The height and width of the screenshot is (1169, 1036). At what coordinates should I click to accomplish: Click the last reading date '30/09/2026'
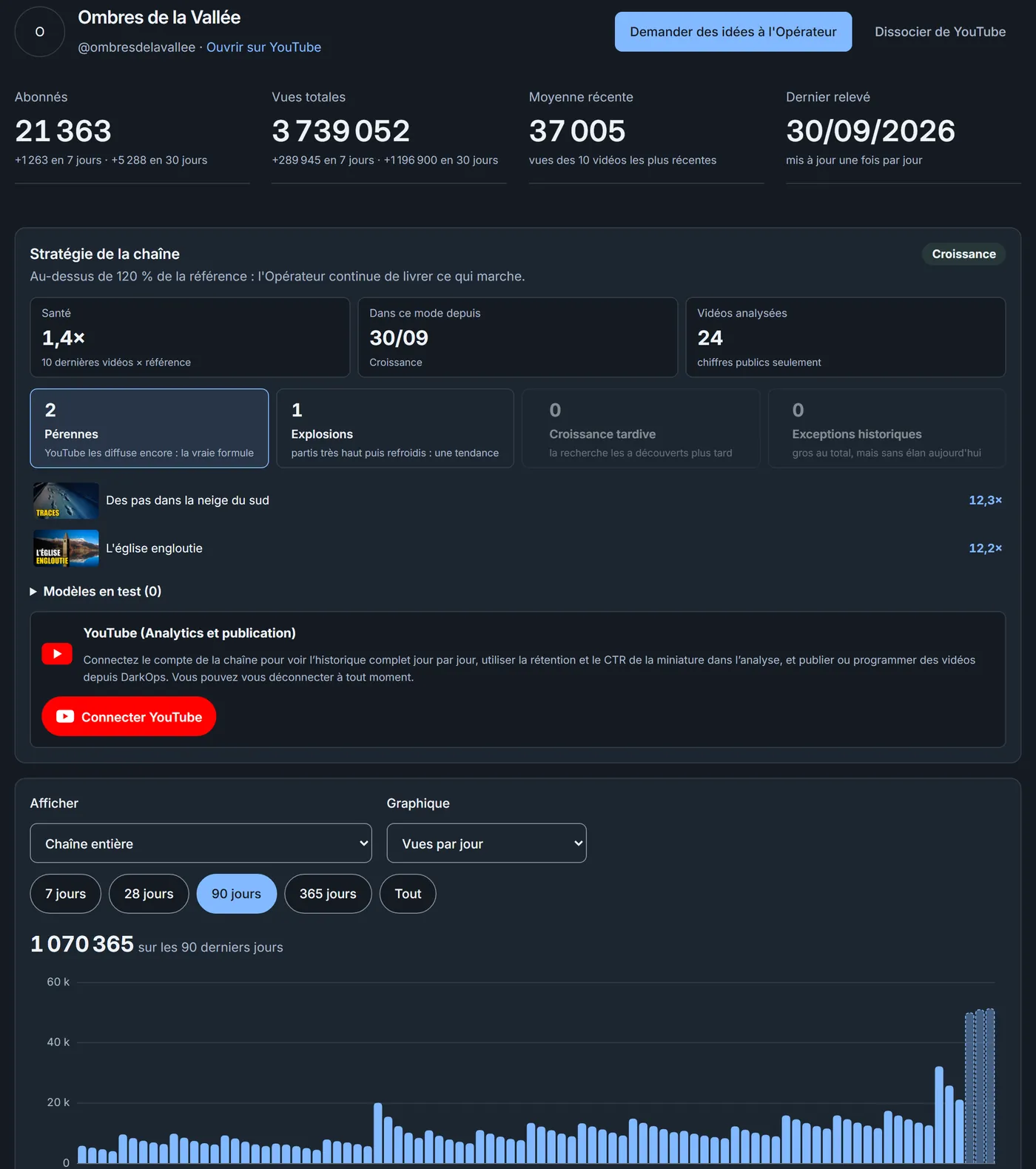click(x=870, y=131)
